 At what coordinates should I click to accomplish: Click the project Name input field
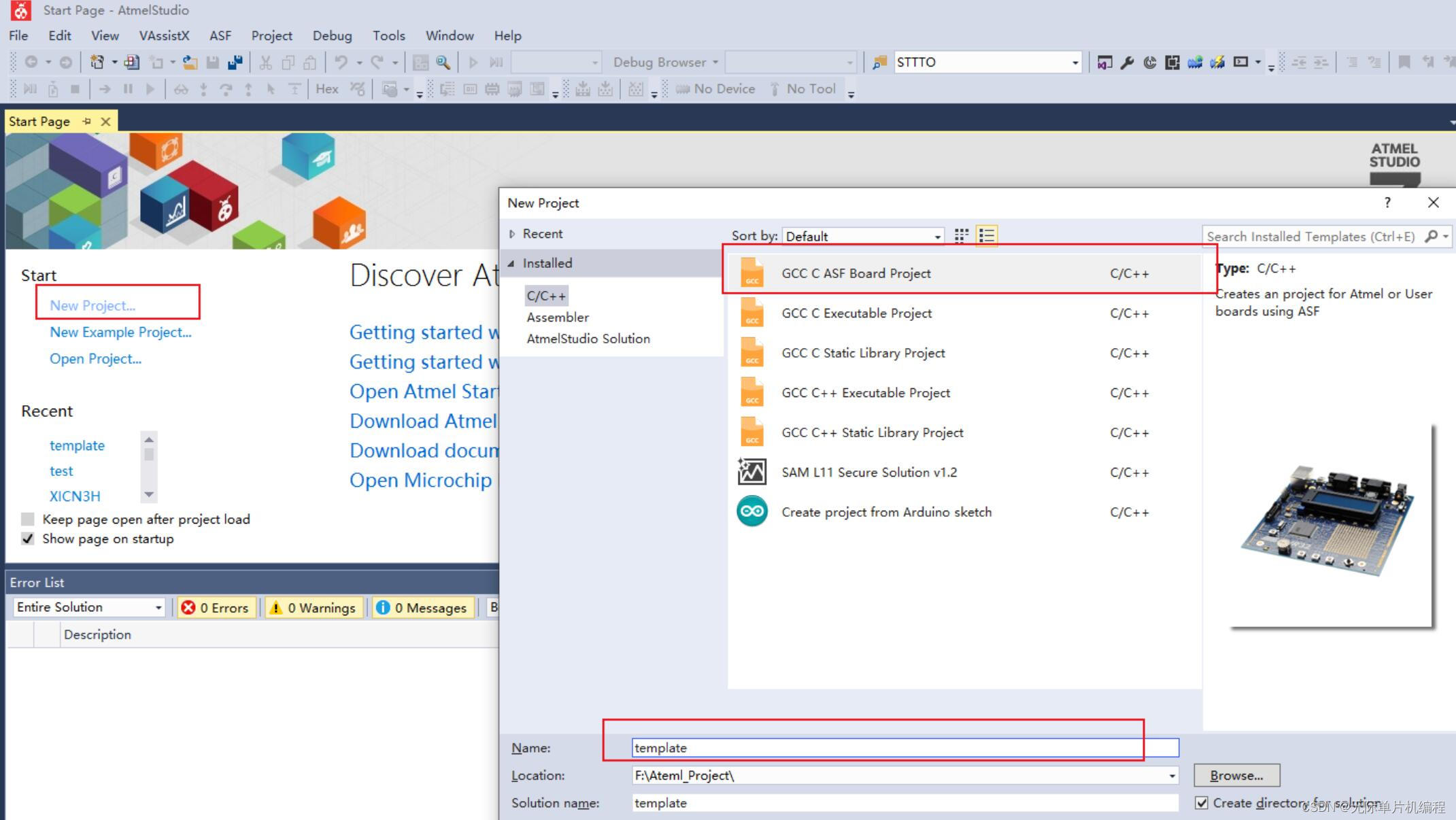point(904,748)
